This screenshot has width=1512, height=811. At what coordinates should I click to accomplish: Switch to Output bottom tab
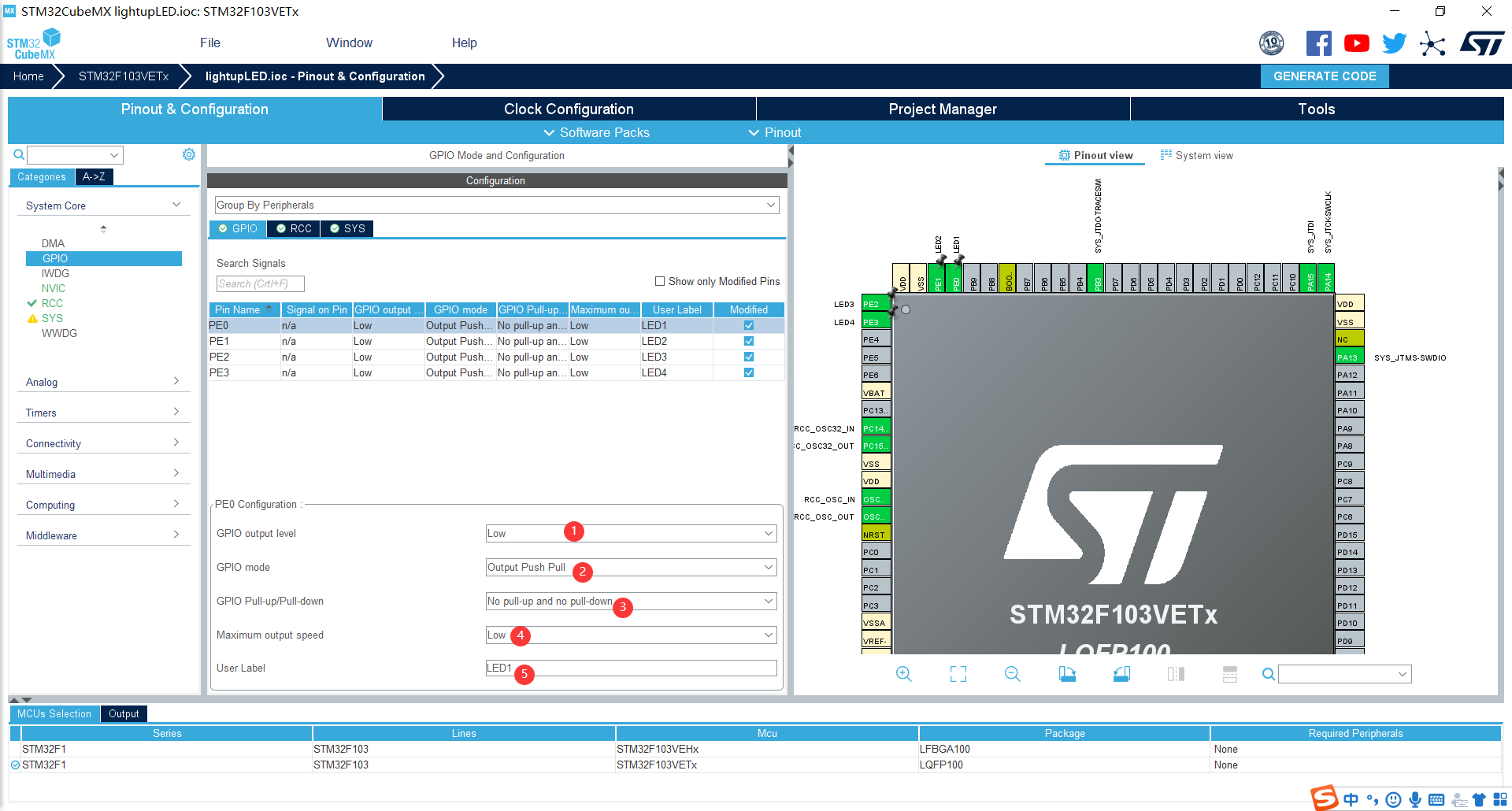(124, 713)
